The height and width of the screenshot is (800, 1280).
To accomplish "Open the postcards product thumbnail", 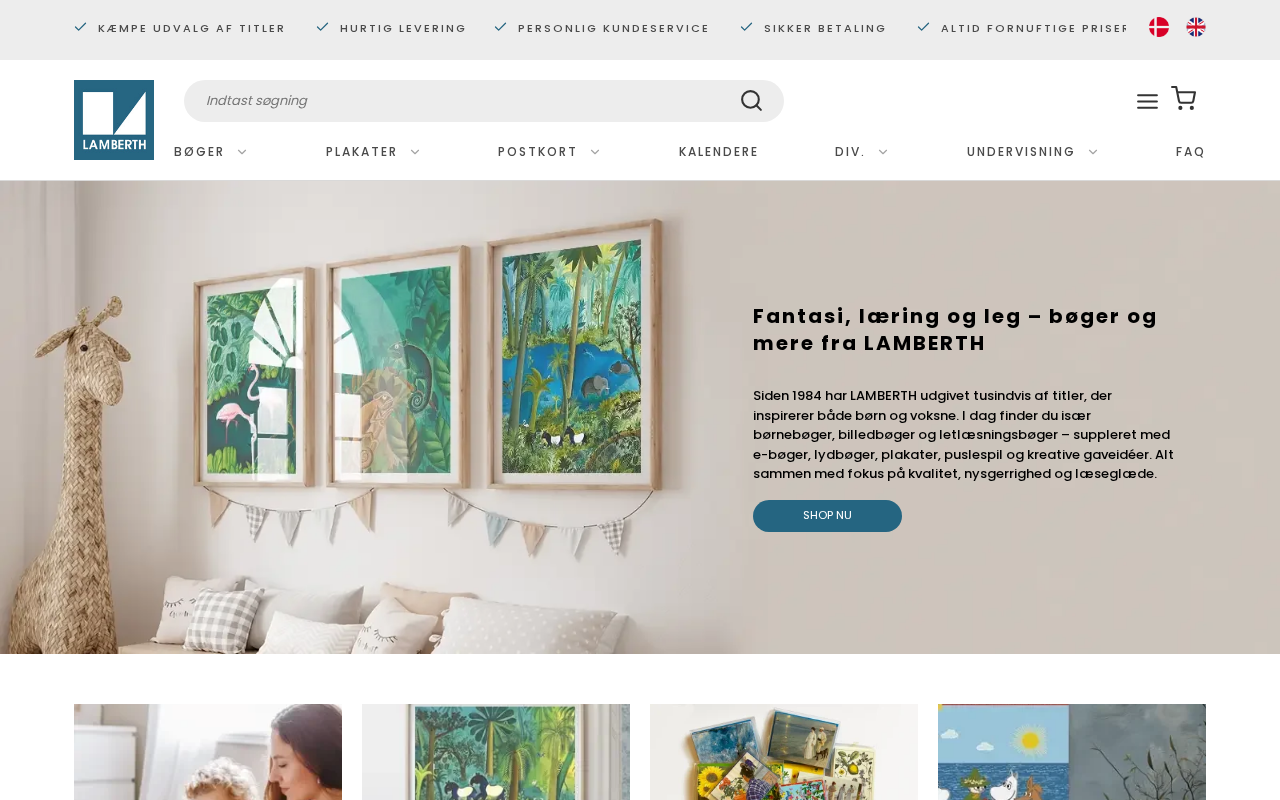I will pyautogui.click(x=784, y=752).
